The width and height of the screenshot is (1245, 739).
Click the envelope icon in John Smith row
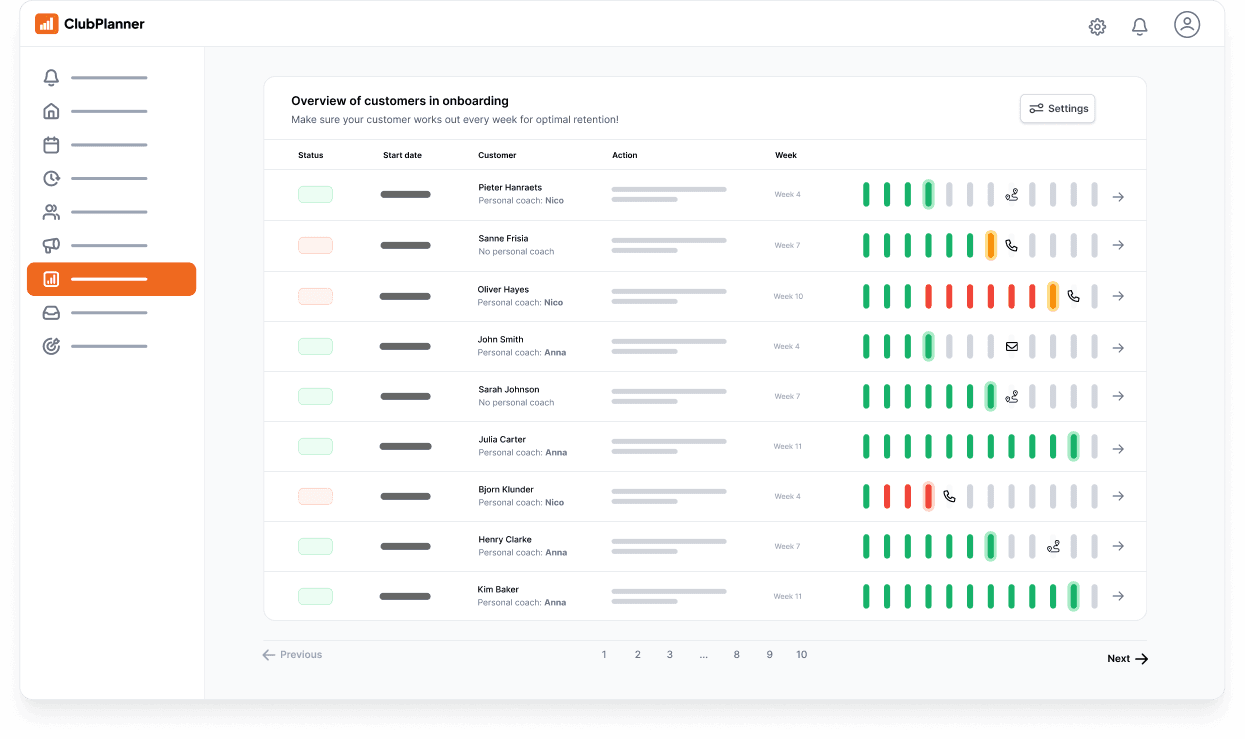tap(1011, 347)
